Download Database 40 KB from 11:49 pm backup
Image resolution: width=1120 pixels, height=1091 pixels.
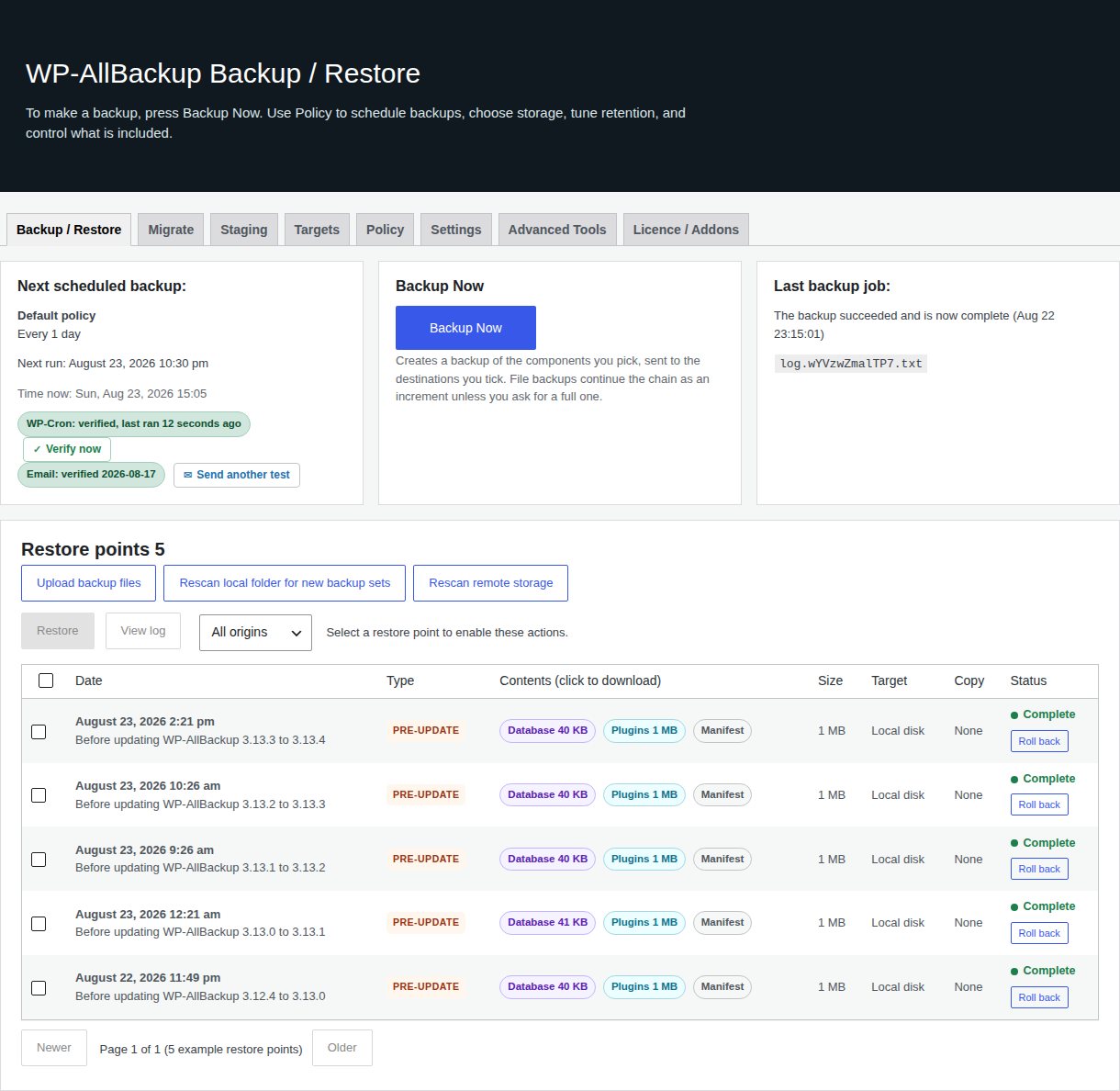point(547,987)
